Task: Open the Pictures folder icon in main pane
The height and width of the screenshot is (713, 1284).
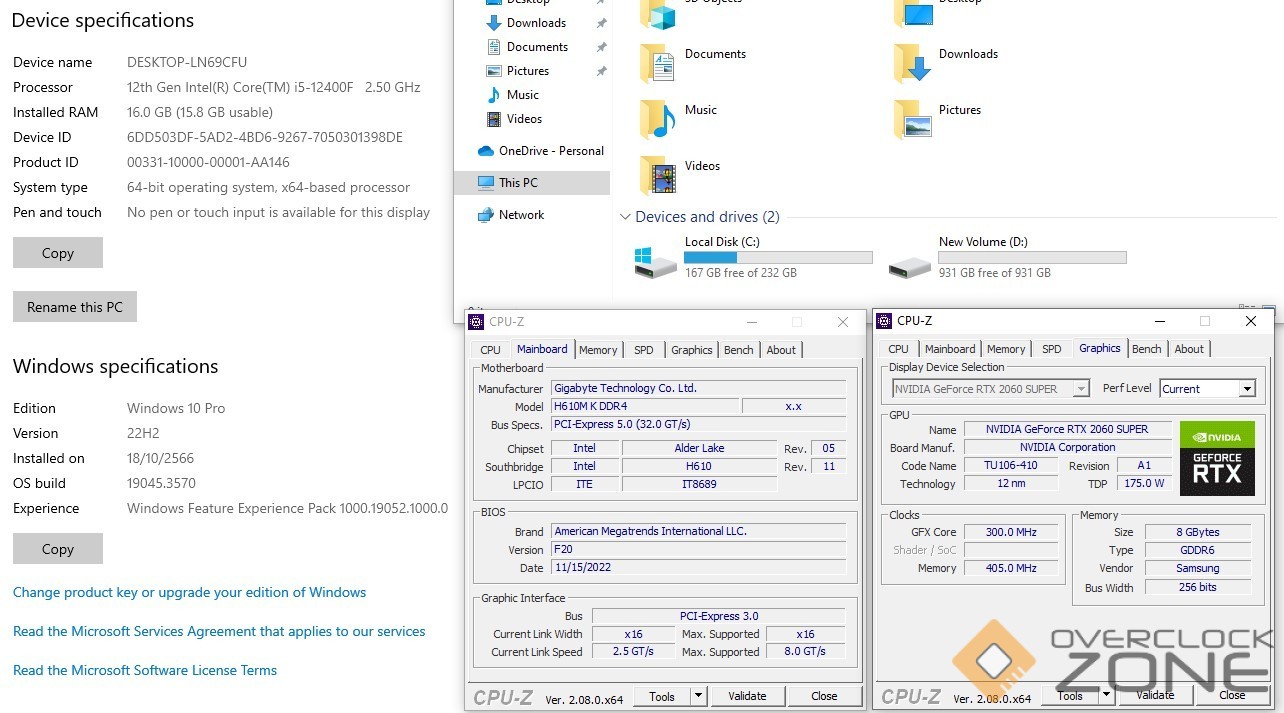Action: click(913, 119)
